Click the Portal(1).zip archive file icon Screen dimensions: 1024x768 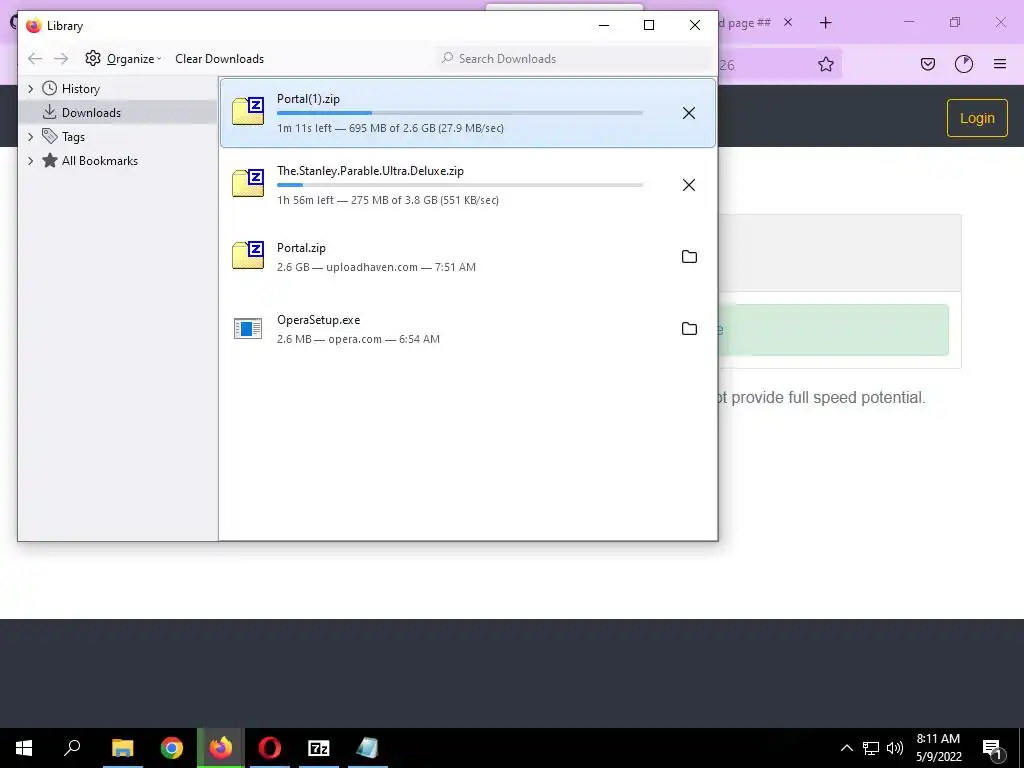tap(248, 111)
